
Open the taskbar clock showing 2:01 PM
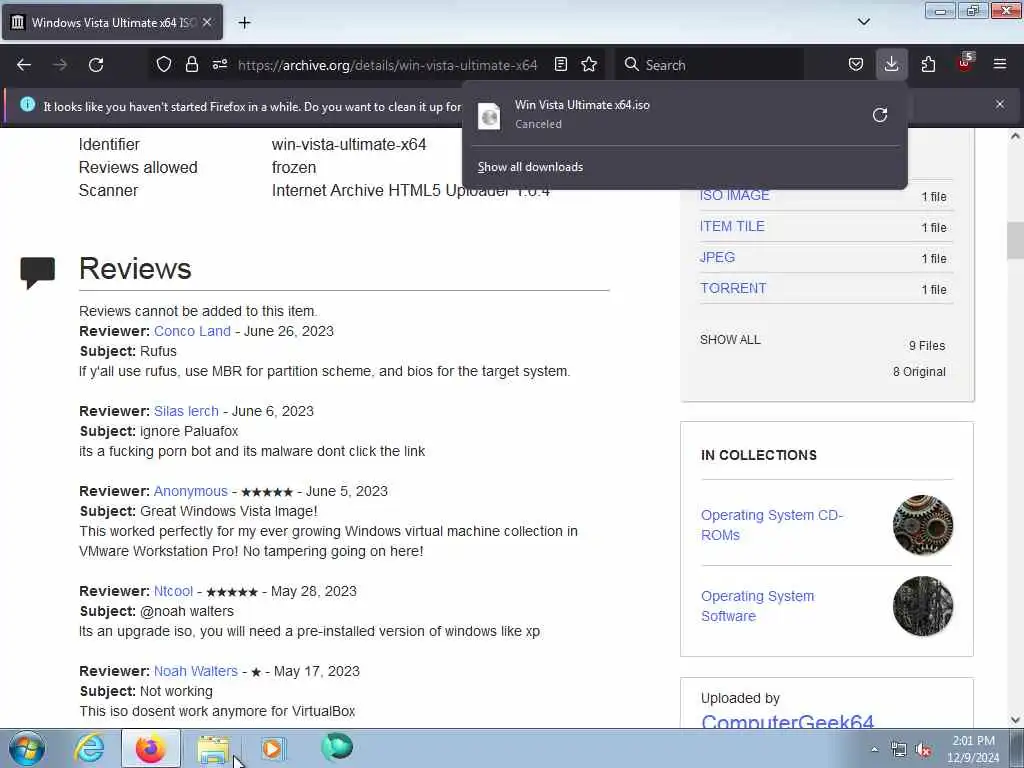[x=973, y=749]
